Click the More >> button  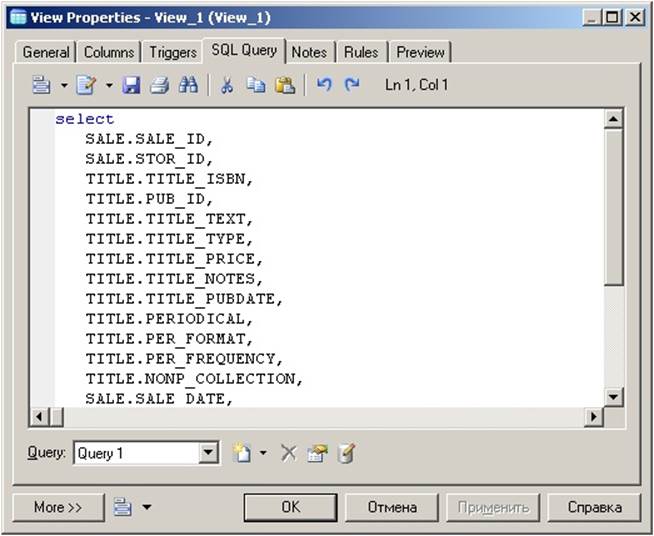click(58, 507)
